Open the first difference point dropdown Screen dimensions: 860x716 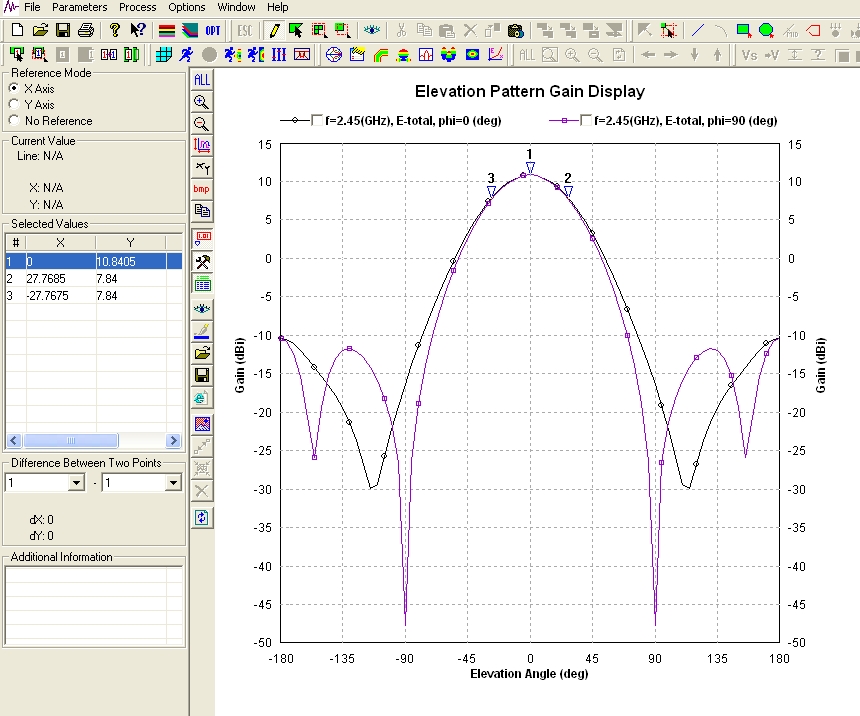(75, 483)
